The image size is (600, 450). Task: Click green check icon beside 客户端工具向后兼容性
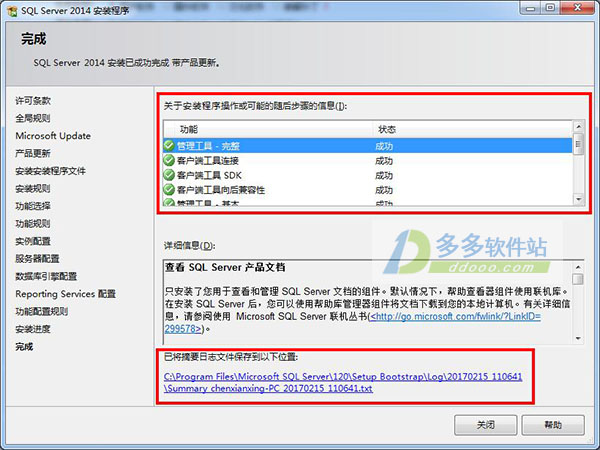tap(169, 189)
